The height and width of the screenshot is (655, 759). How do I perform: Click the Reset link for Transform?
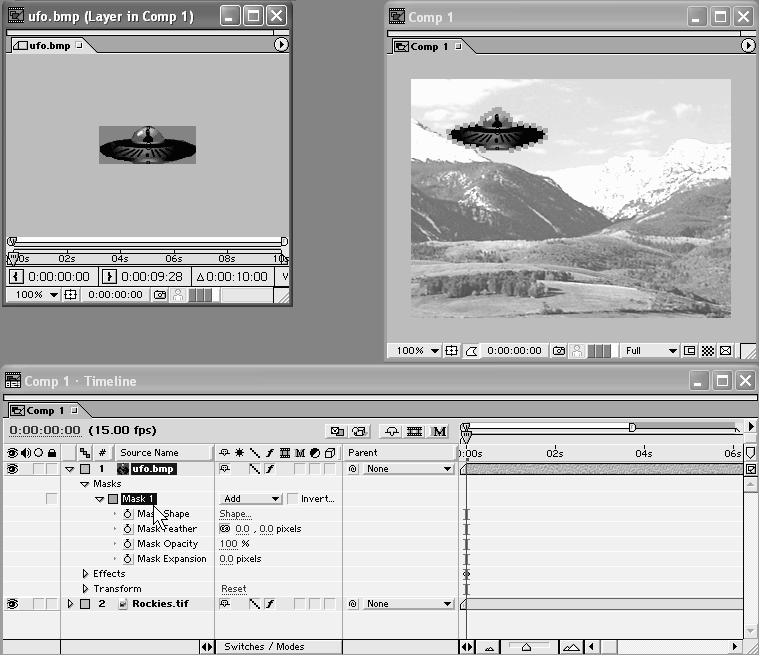coord(233,589)
